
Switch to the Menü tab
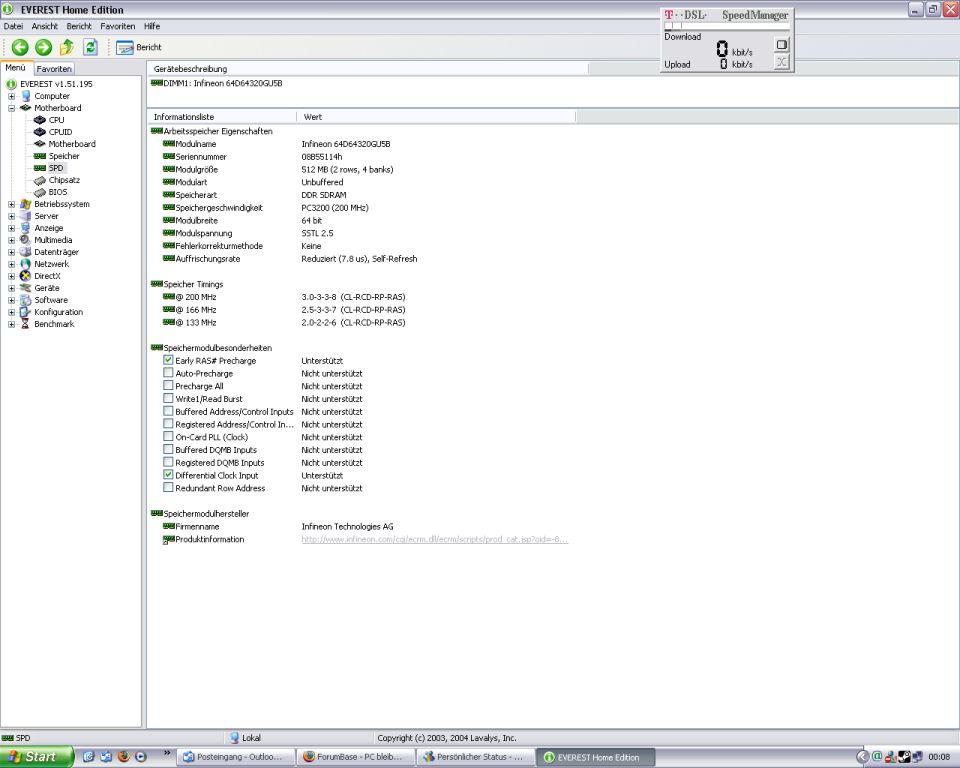point(15,68)
